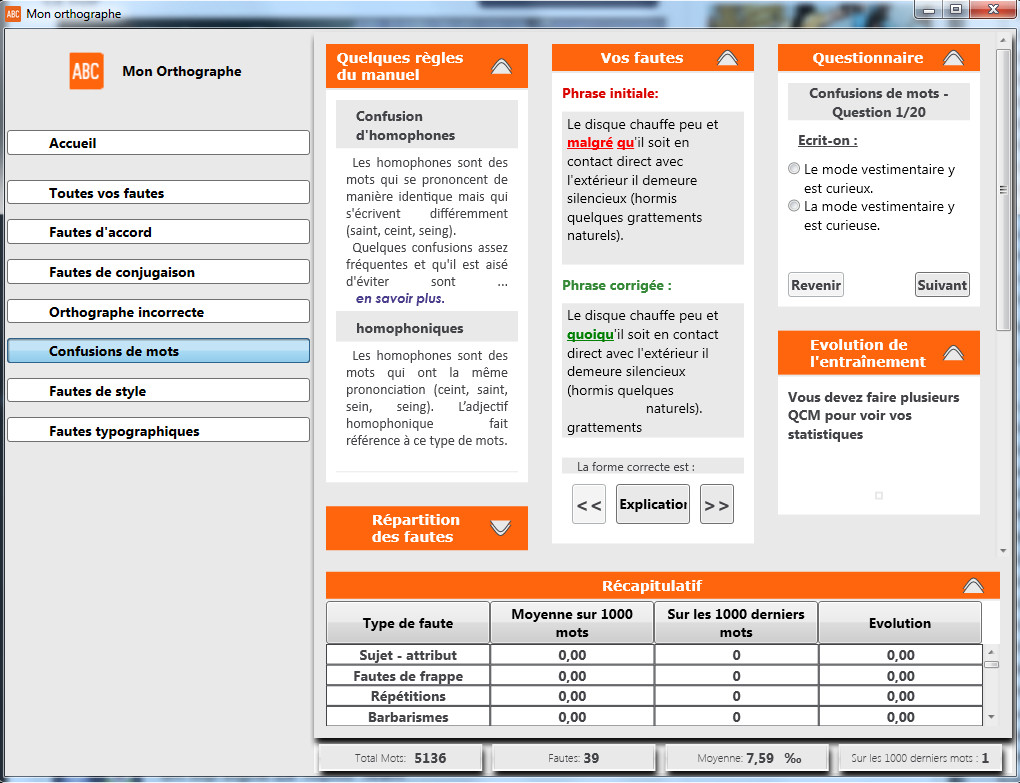
Task: Open 'Fautes typographiques' category
Action: 158,431
